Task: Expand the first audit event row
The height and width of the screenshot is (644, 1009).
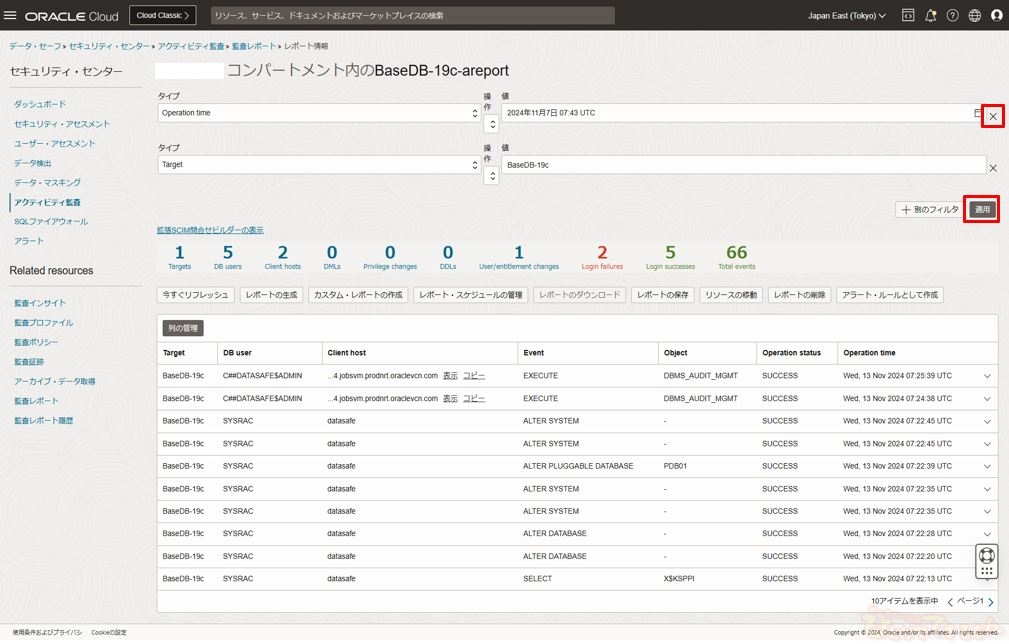Action: [987, 376]
